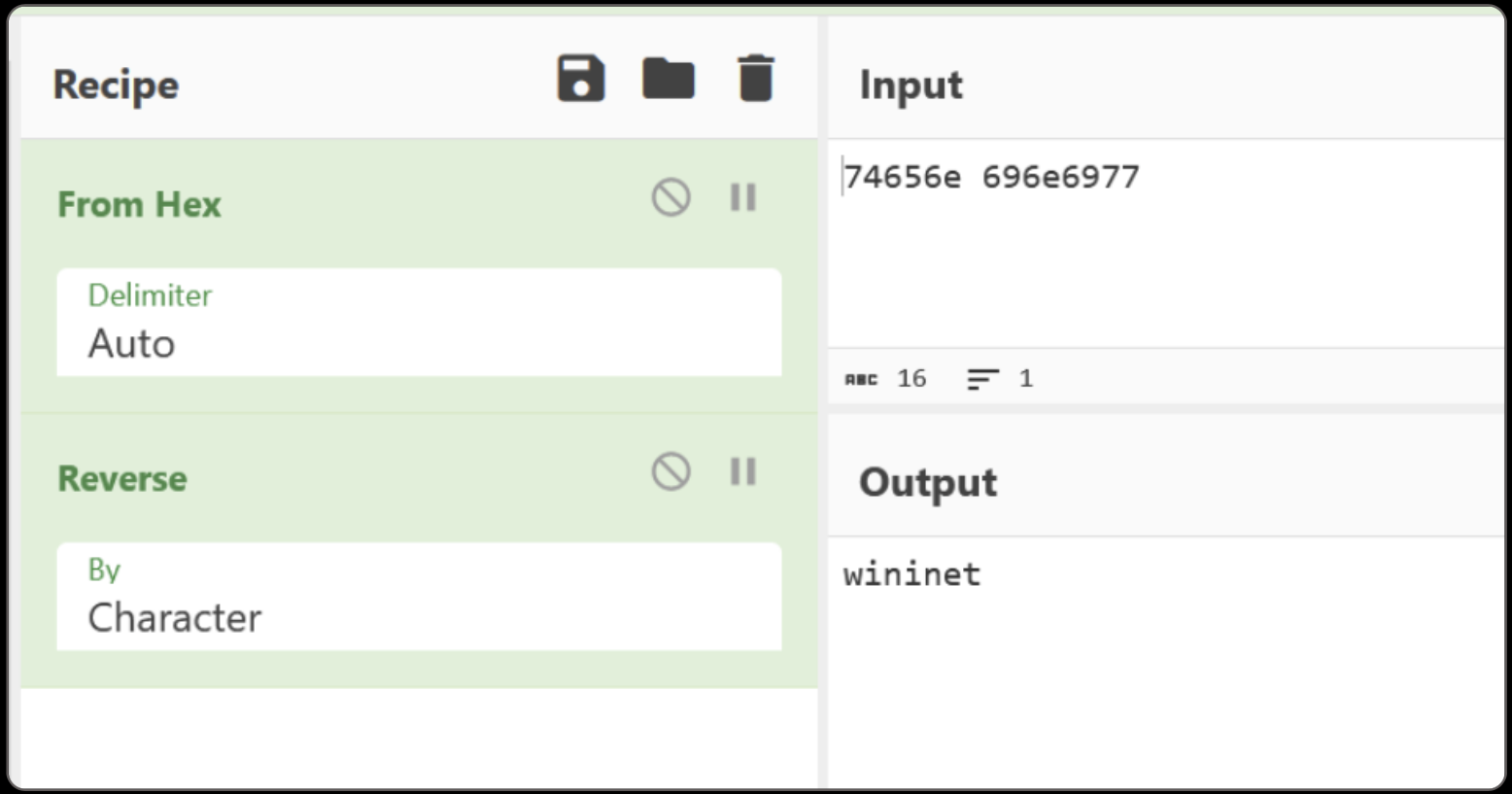
Task: Disable the From Hex operation
Action: pyautogui.click(x=670, y=198)
